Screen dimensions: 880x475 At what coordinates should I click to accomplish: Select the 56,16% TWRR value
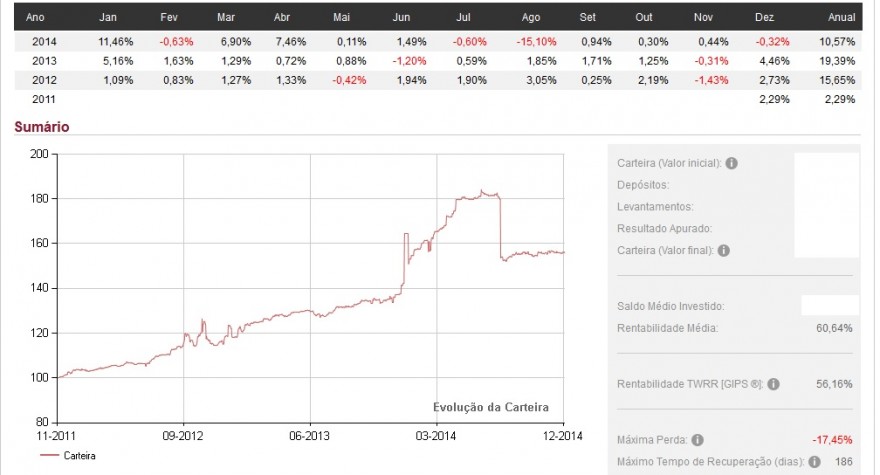pos(834,384)
